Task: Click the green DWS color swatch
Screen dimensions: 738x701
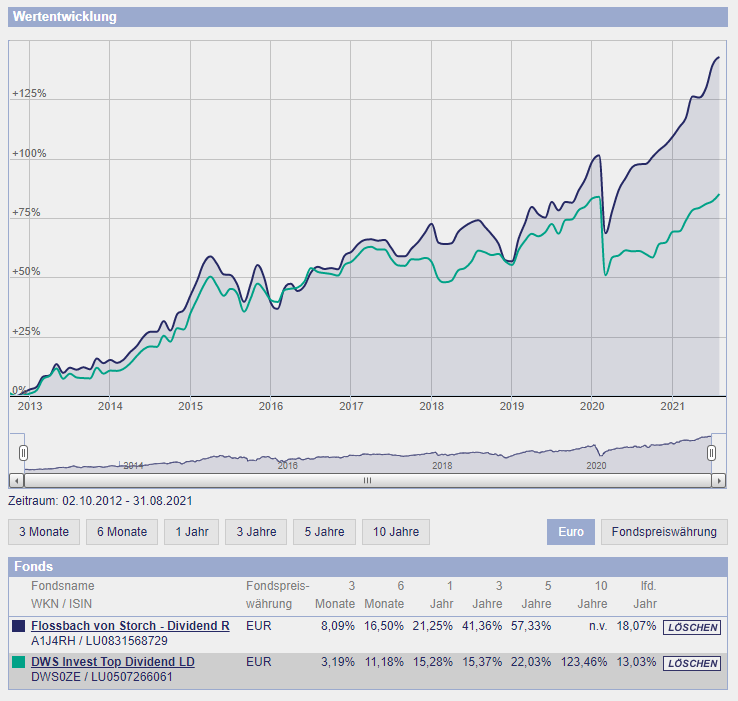Action: point(18,662)
